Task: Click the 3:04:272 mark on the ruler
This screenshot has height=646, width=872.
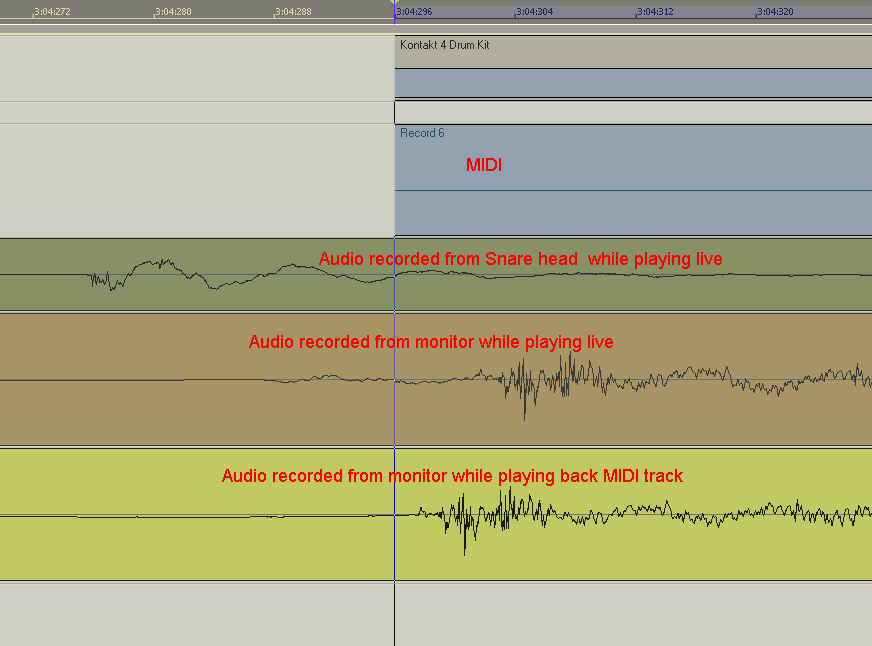Action: 51,12
